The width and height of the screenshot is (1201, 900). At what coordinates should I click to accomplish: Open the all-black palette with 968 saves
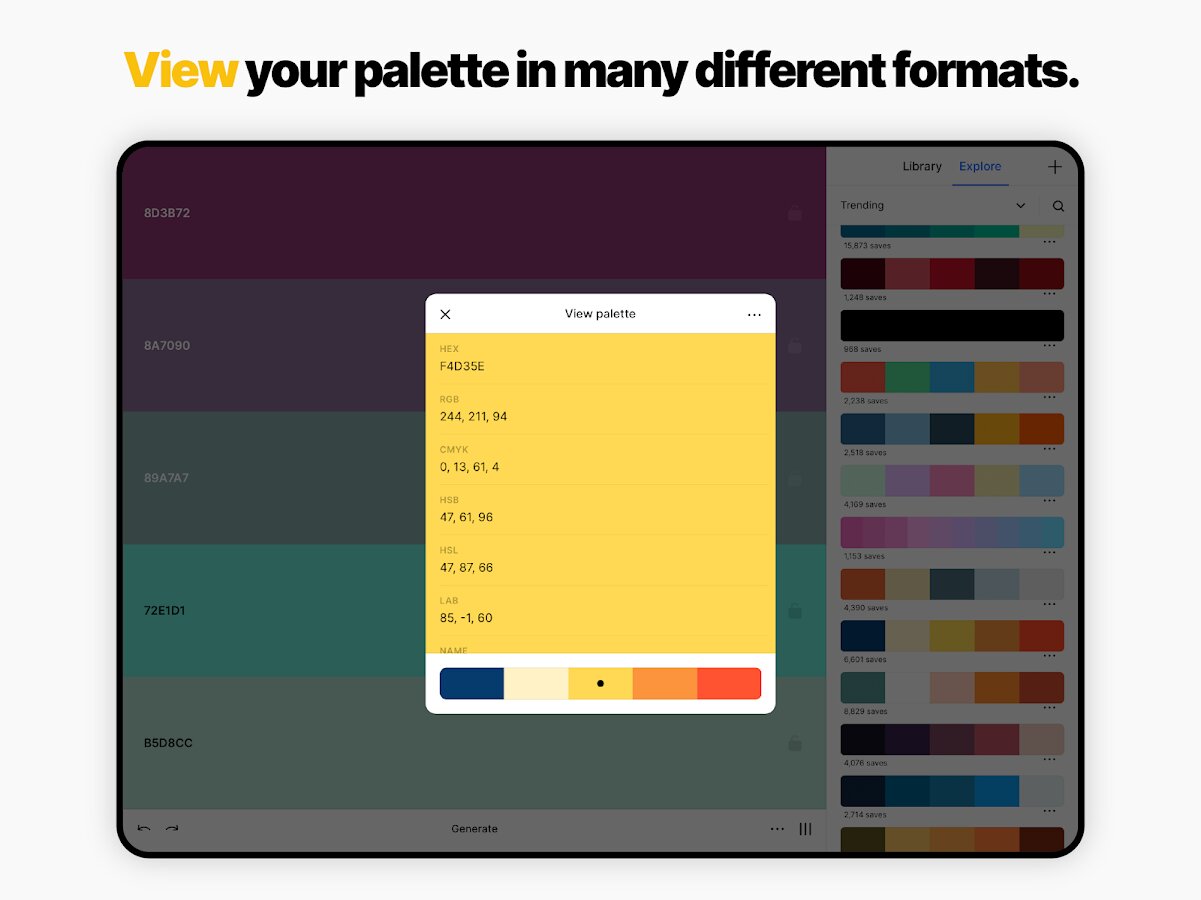pos(952,326)
